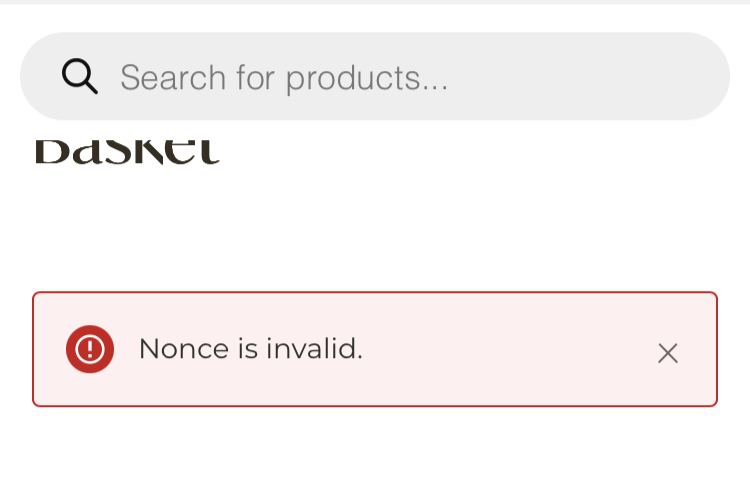
Task: Select the warning circle in the alert
Action: pos(90,349)
